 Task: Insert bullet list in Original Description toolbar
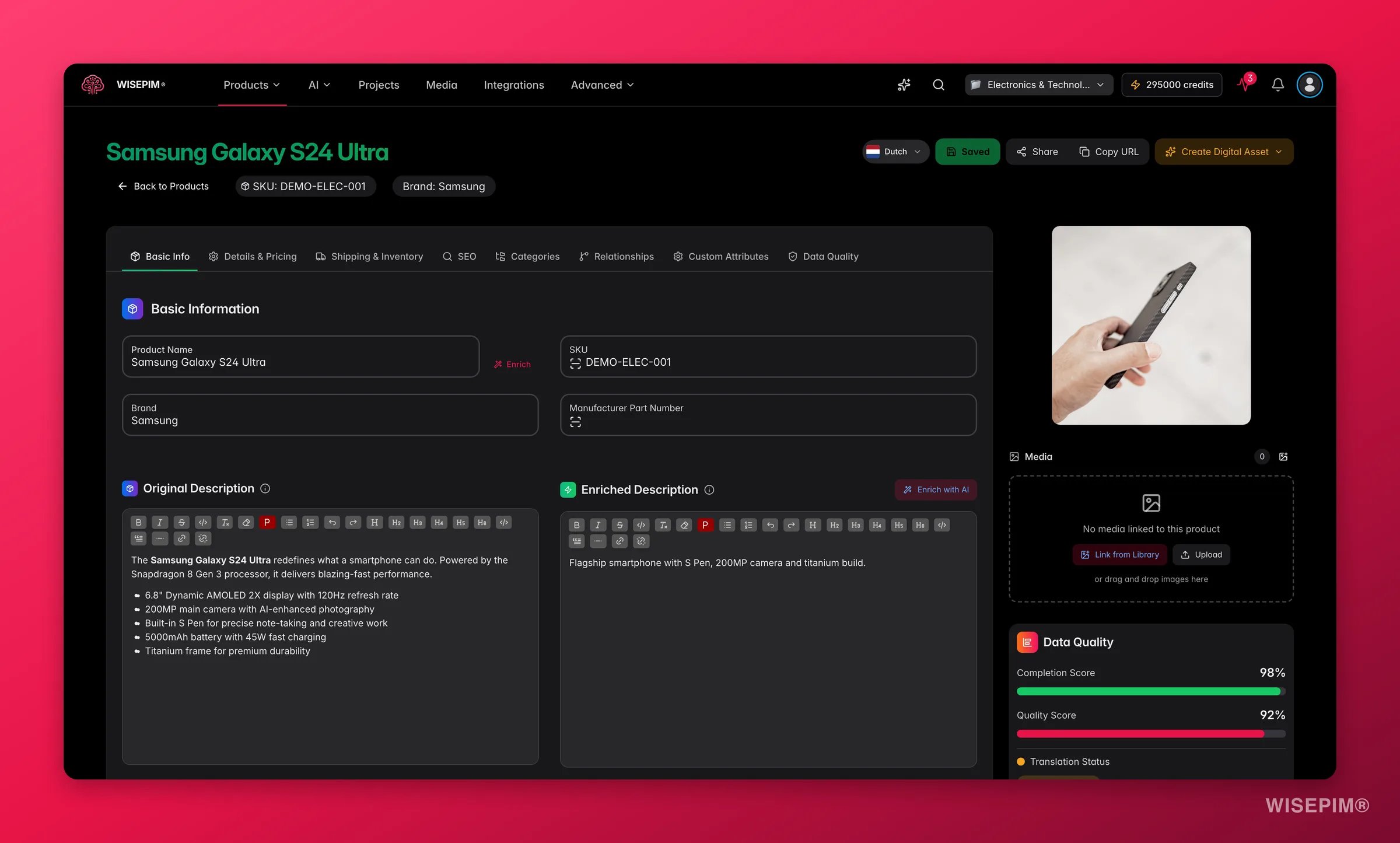[x=289, y=522]
